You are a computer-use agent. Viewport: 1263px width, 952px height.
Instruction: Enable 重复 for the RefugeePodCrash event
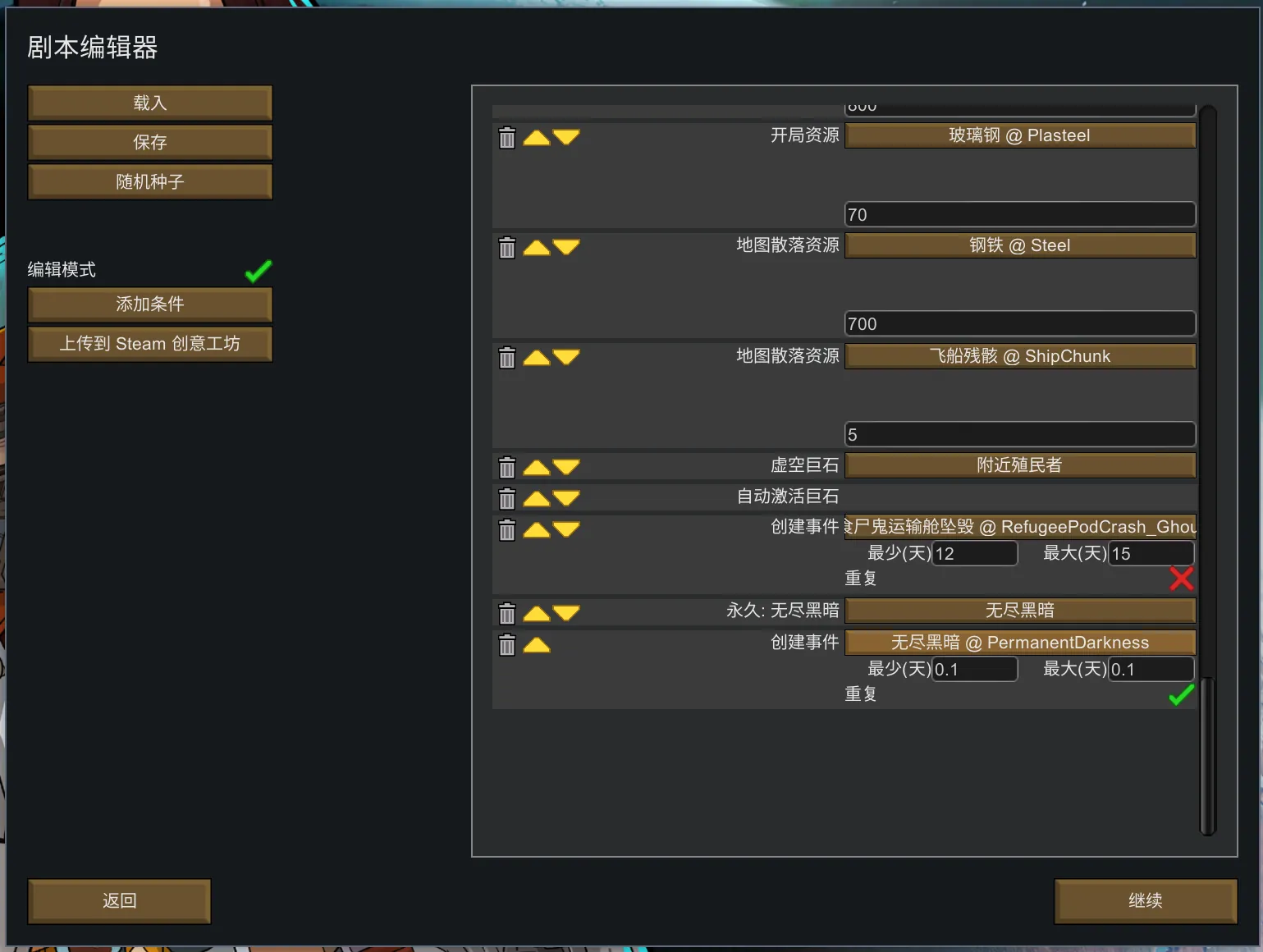click(x=1181, y=579)
